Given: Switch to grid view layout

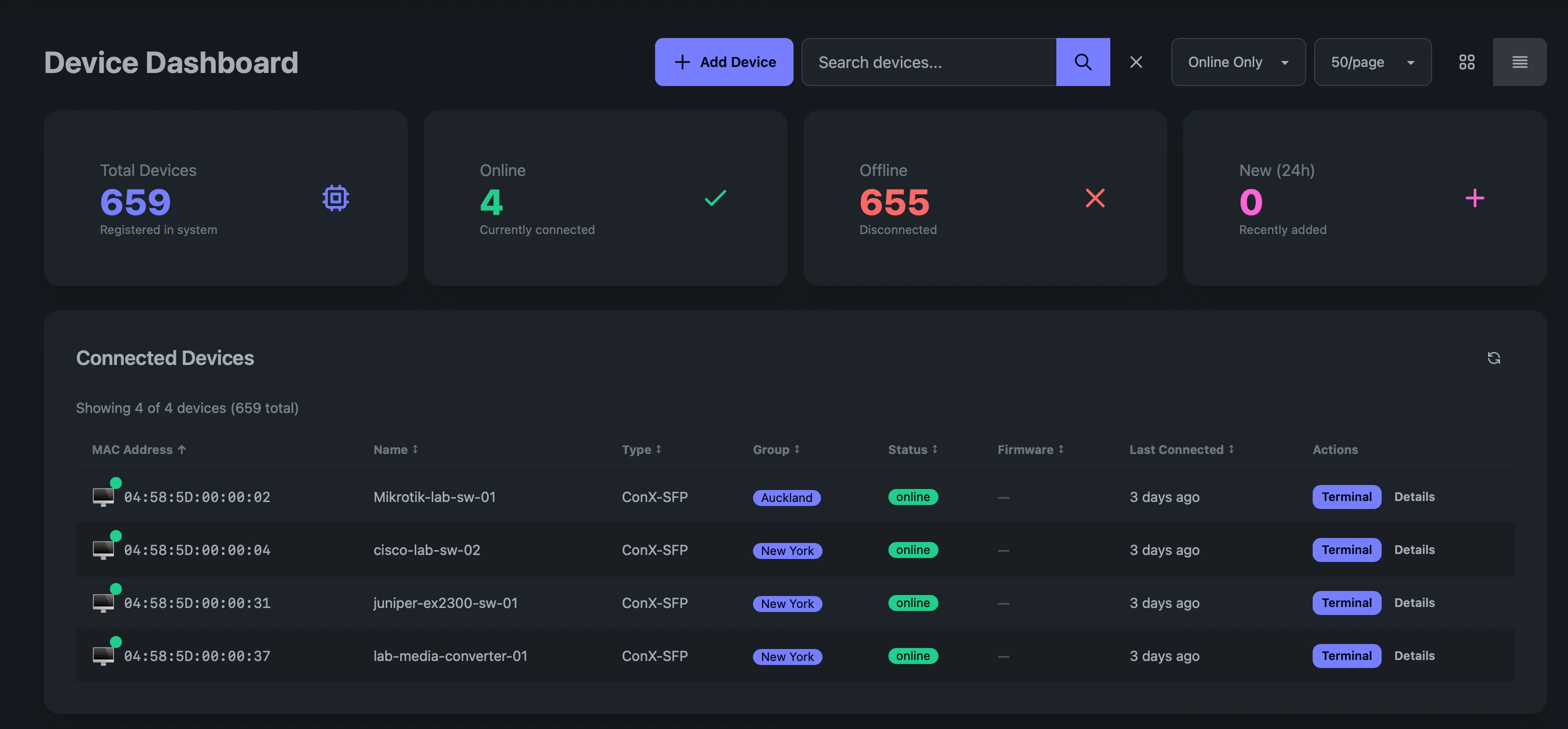Looking at the screenshot, I should click(1467, 61).
